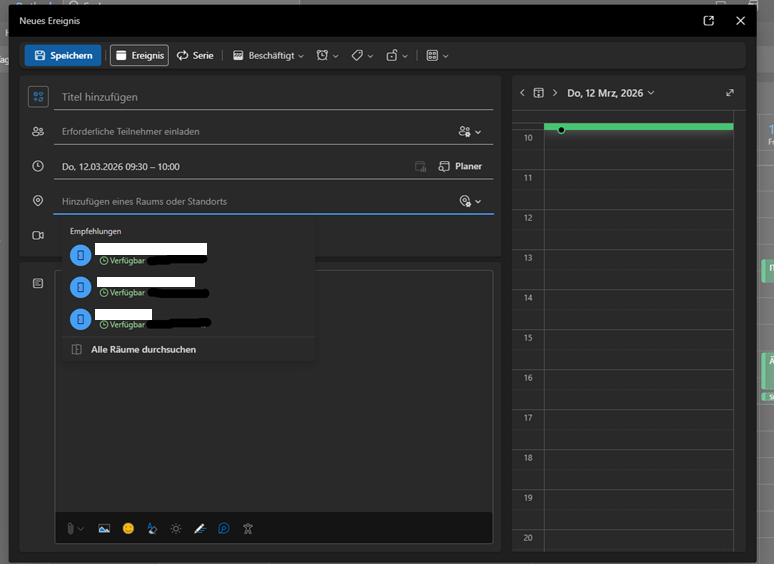Click Alle Räume durchsuchen

(189, 349)
